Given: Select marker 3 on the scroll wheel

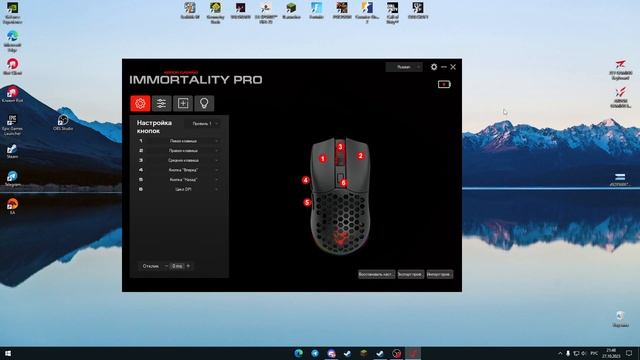Looking at the screenshot, I should 340,147.
